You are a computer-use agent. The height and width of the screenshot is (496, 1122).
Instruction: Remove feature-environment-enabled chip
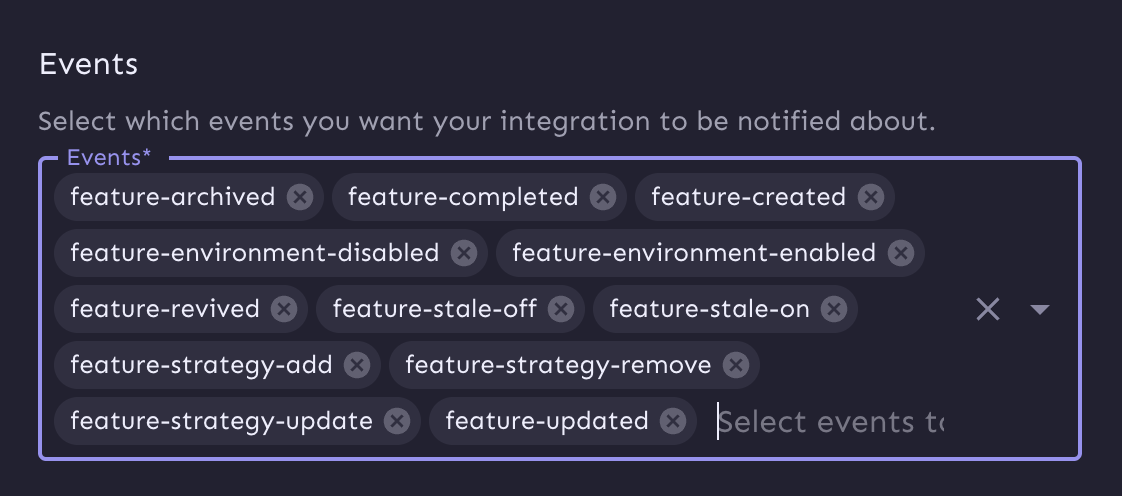901,253
